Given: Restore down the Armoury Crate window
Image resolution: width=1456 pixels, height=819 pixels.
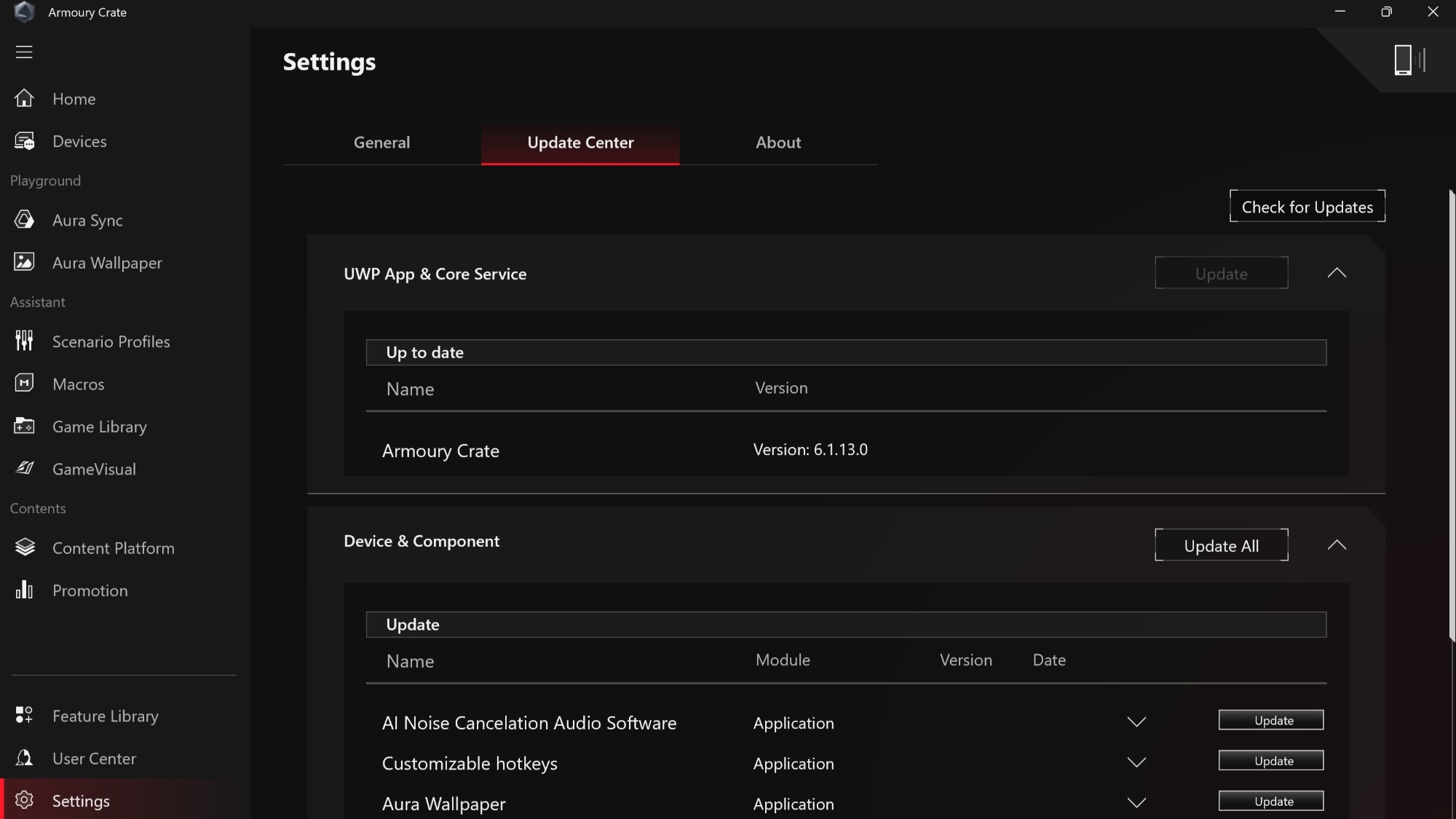Looking at the screenshot, I should point(1386,12).
